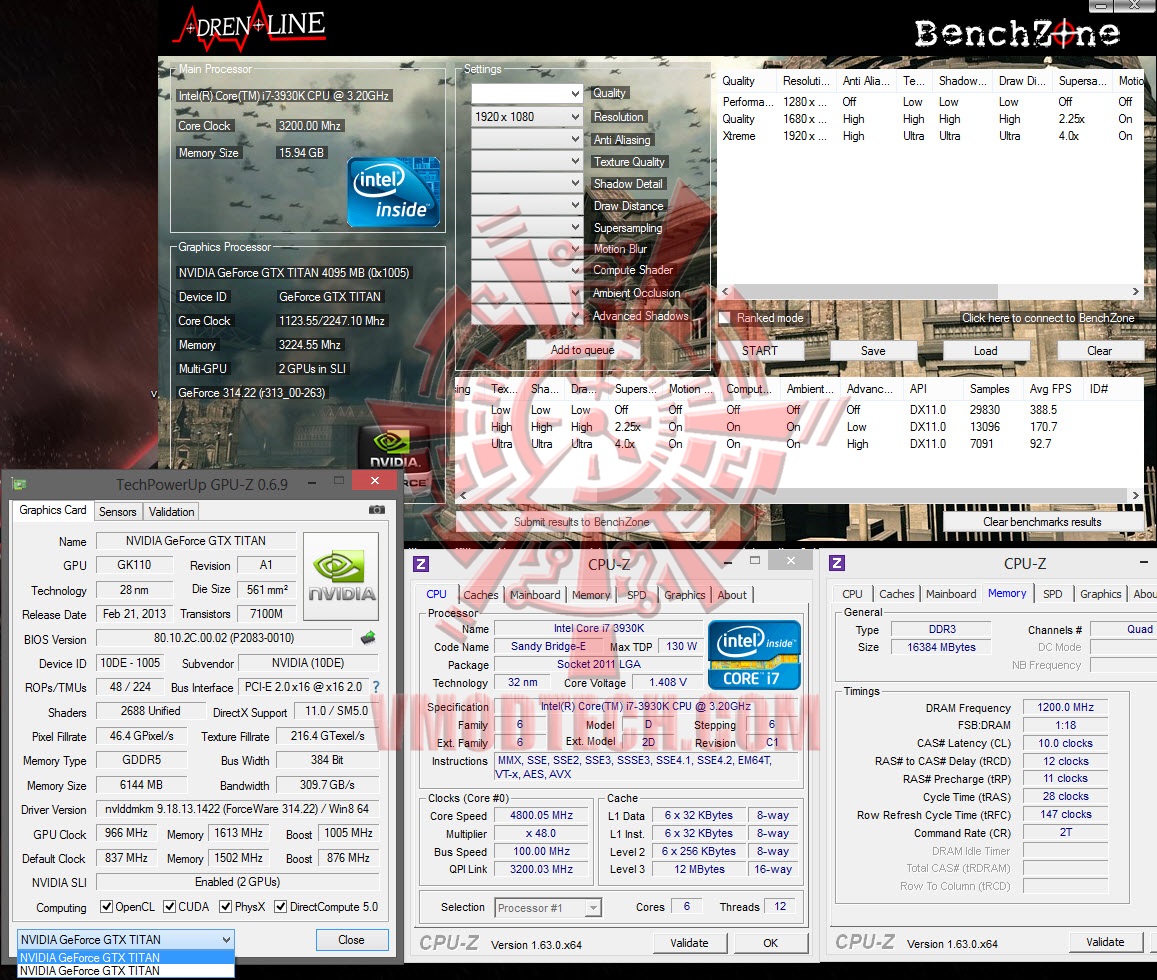
Task: Click the Intel inside logo in Main Processor
Action: pyautogui.click(x=394, y=191)
